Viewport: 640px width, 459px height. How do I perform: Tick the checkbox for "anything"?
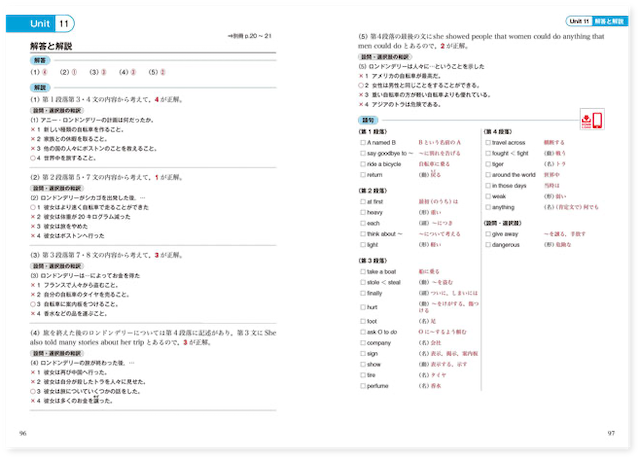(x=488, y=207)
